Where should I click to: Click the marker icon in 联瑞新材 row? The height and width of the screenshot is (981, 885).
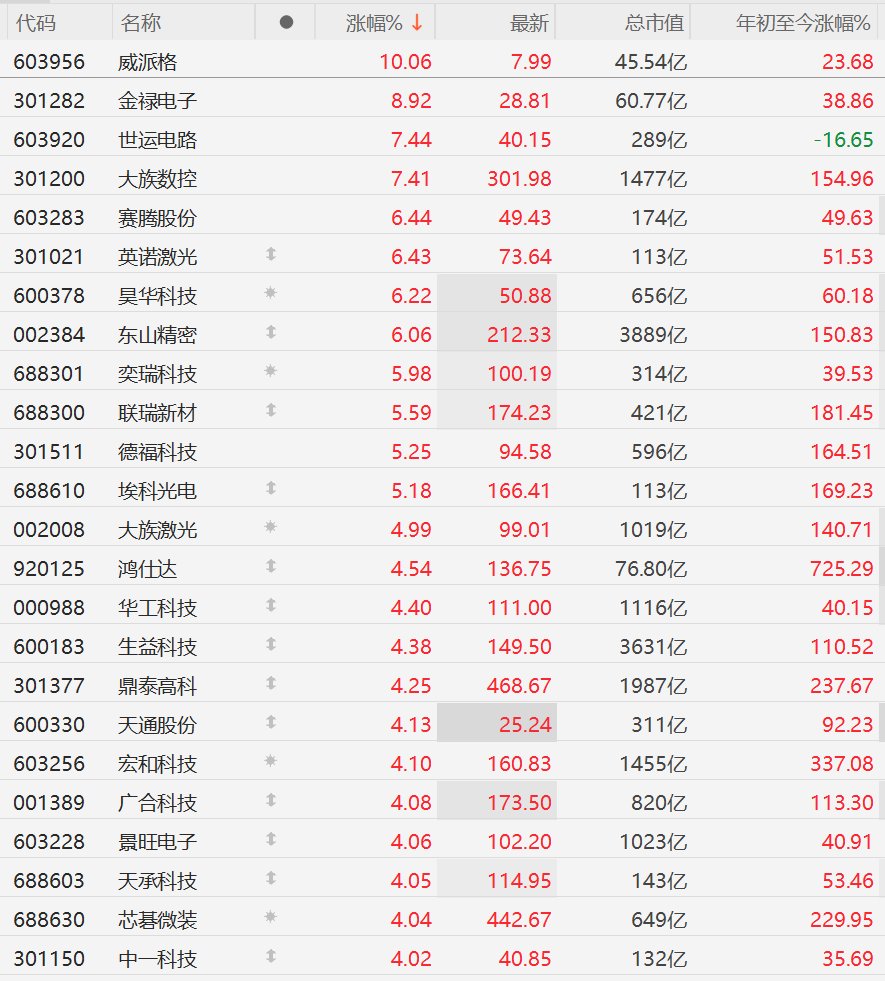coord(271,410)
